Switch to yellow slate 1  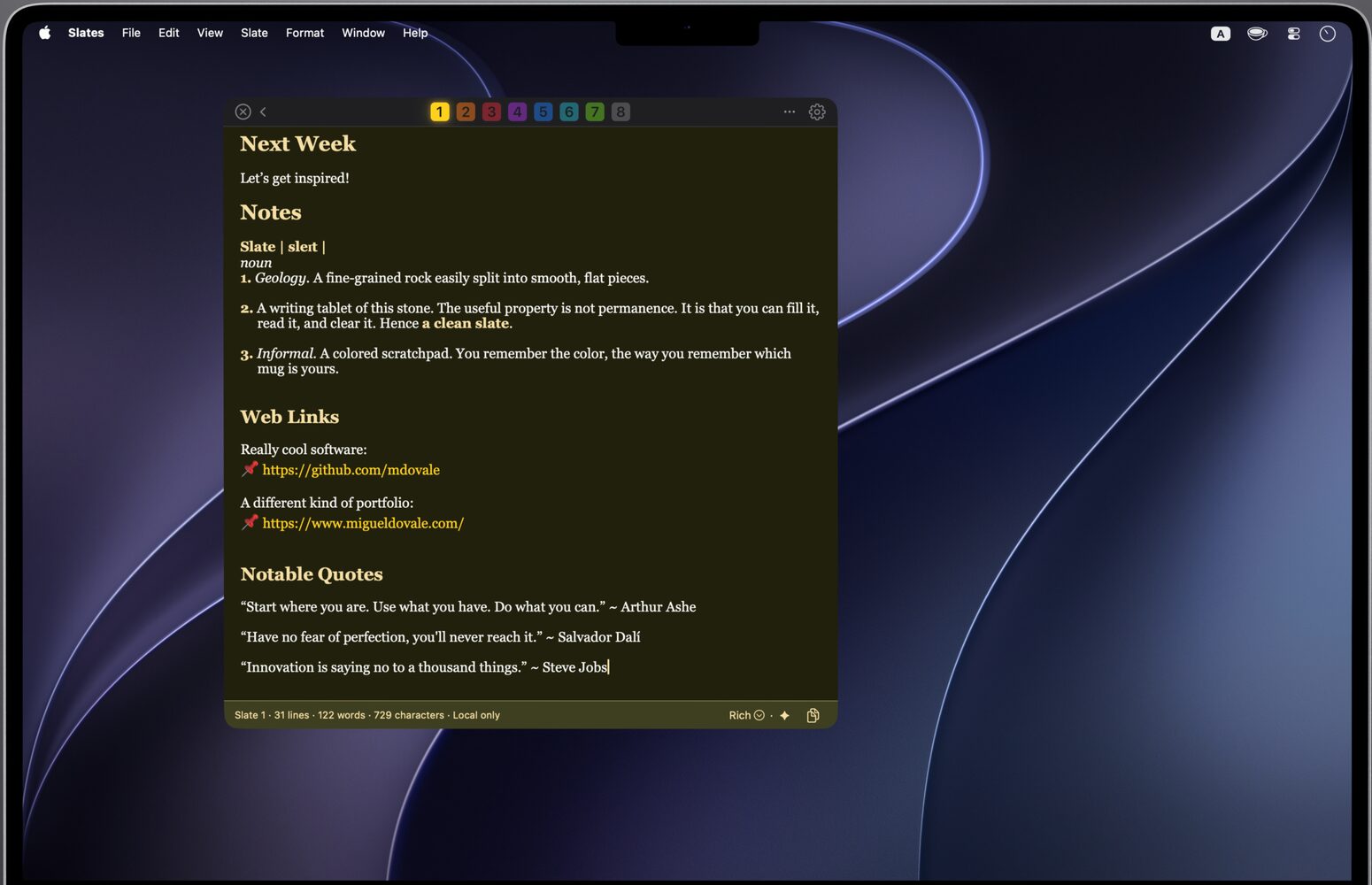(440, 112)
